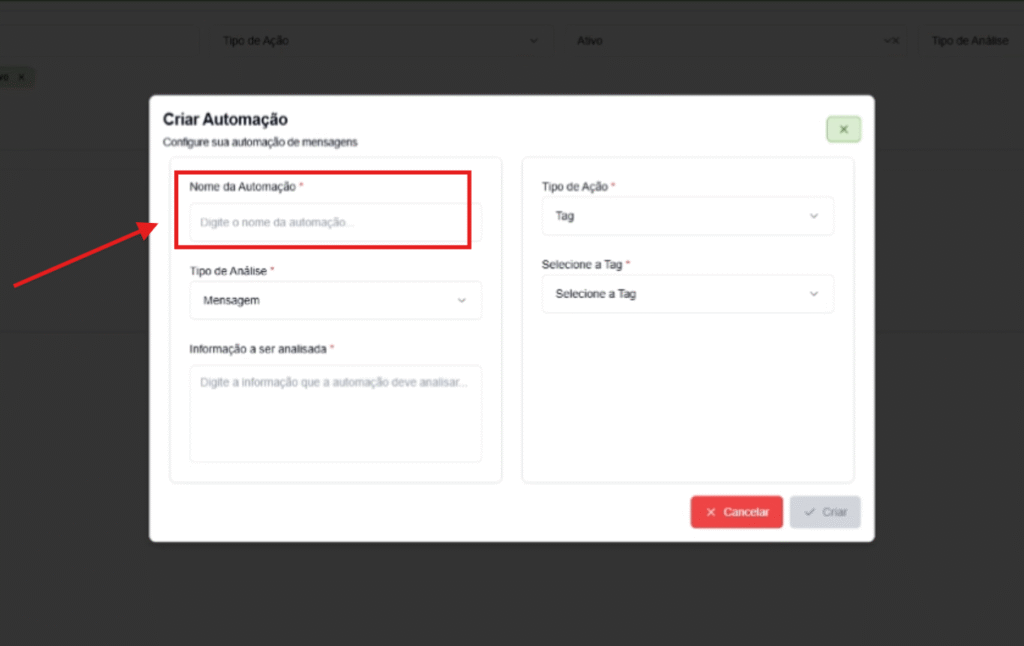Click the X icon inside the Cancelar button
The width and height of the screenshot is (1024, 646).
(x=711, y=512)
